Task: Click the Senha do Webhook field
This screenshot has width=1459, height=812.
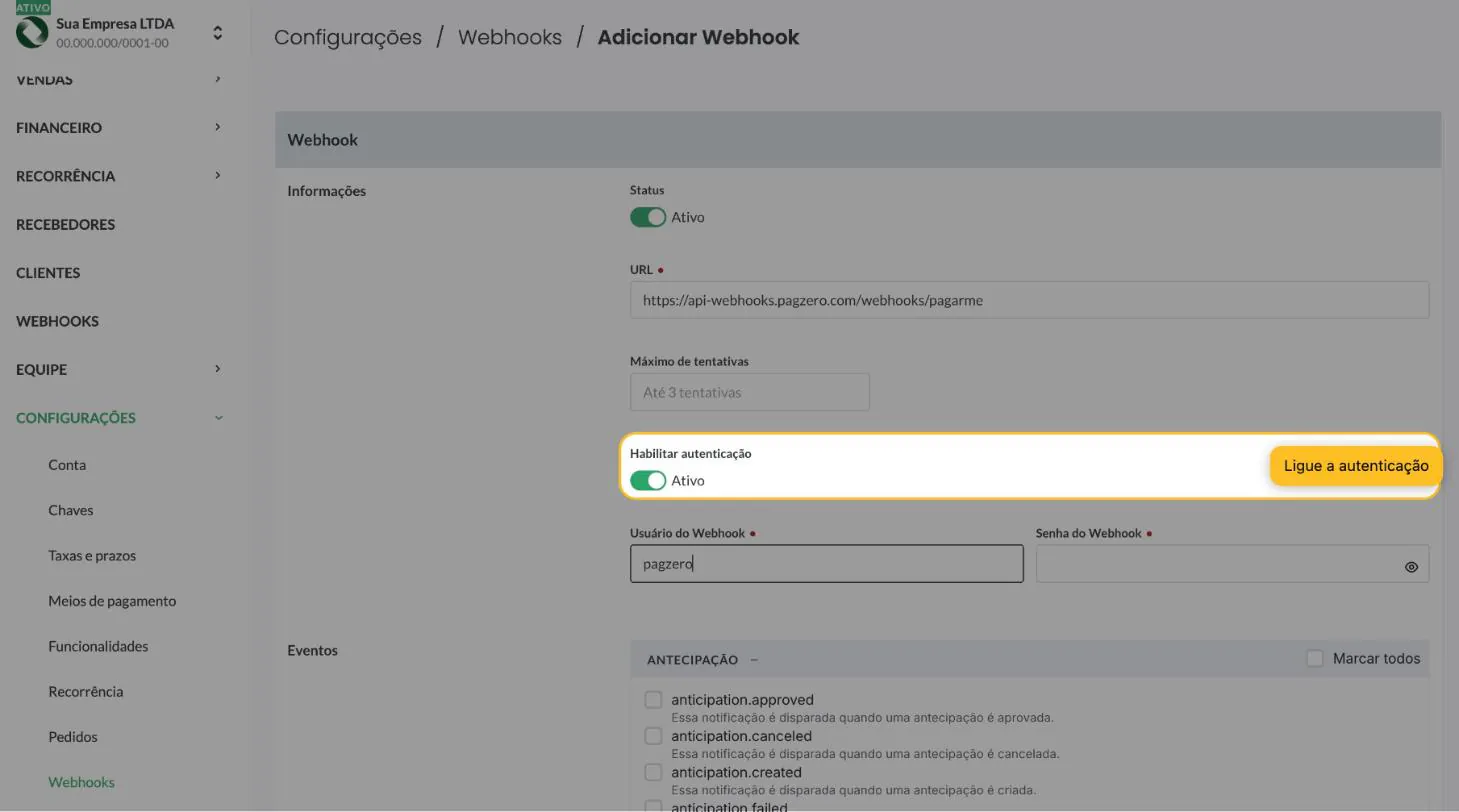Action: pyautogui.click(x=1232, y=564)
